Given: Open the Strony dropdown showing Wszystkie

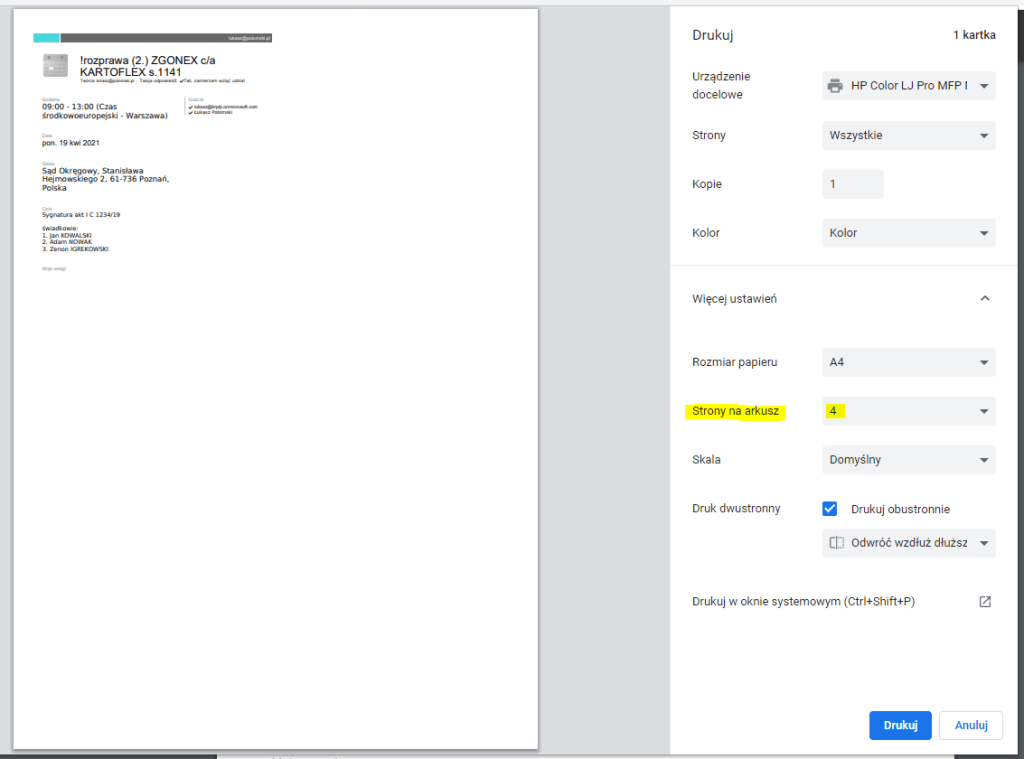Looking at the screenshot, I should tap(908, 135).
